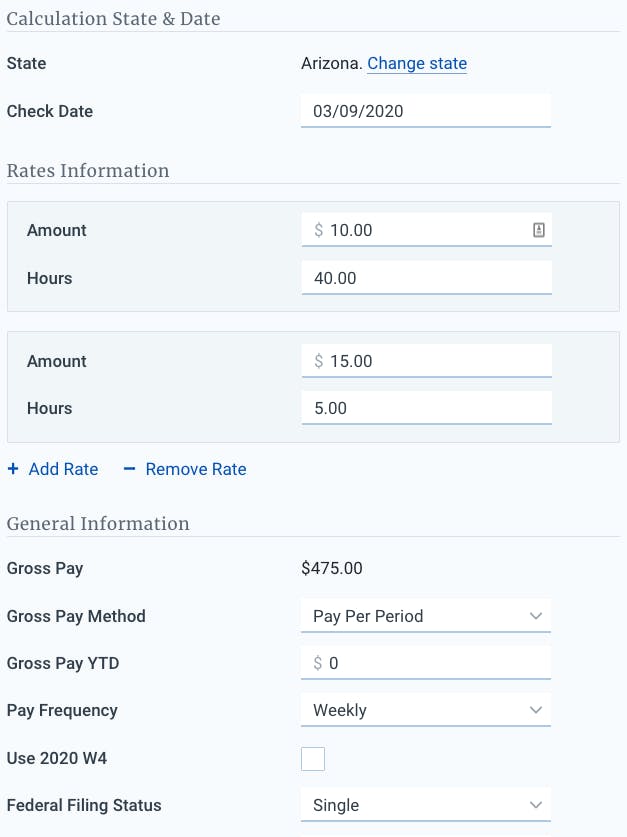627x837 pixels.
Task: Expand the Pay Frequency dropdown showing Weekly
Action: 425,709
